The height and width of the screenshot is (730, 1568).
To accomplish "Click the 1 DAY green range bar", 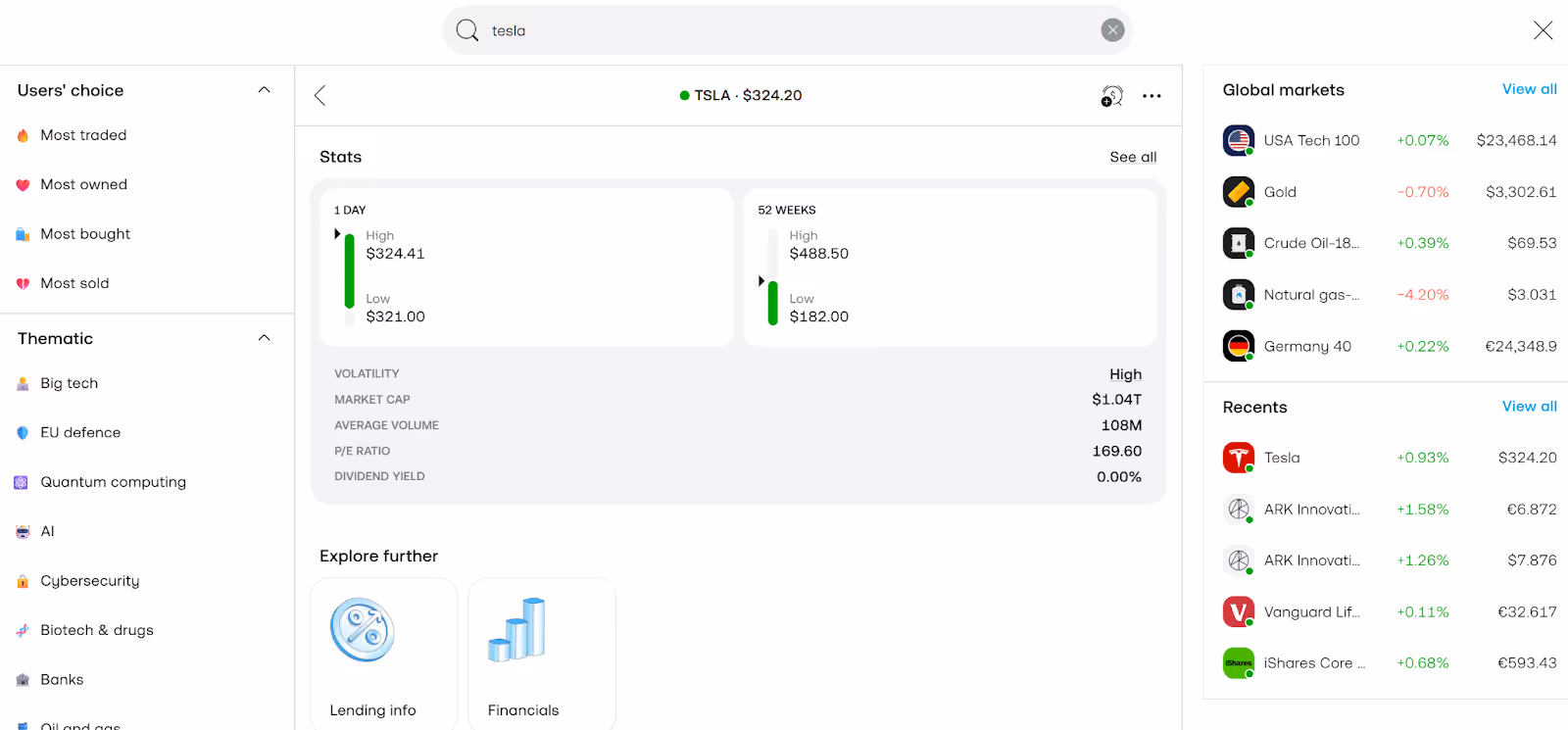I will pos(349,271).
